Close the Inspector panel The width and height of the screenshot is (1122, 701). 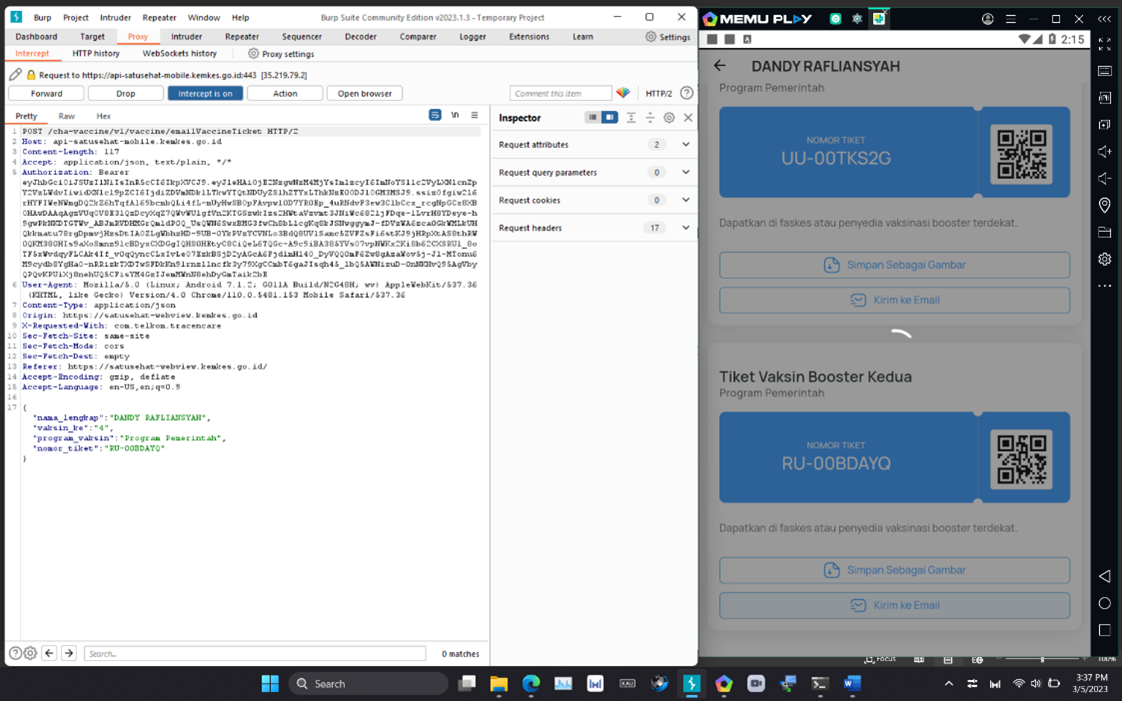[688, 118]
